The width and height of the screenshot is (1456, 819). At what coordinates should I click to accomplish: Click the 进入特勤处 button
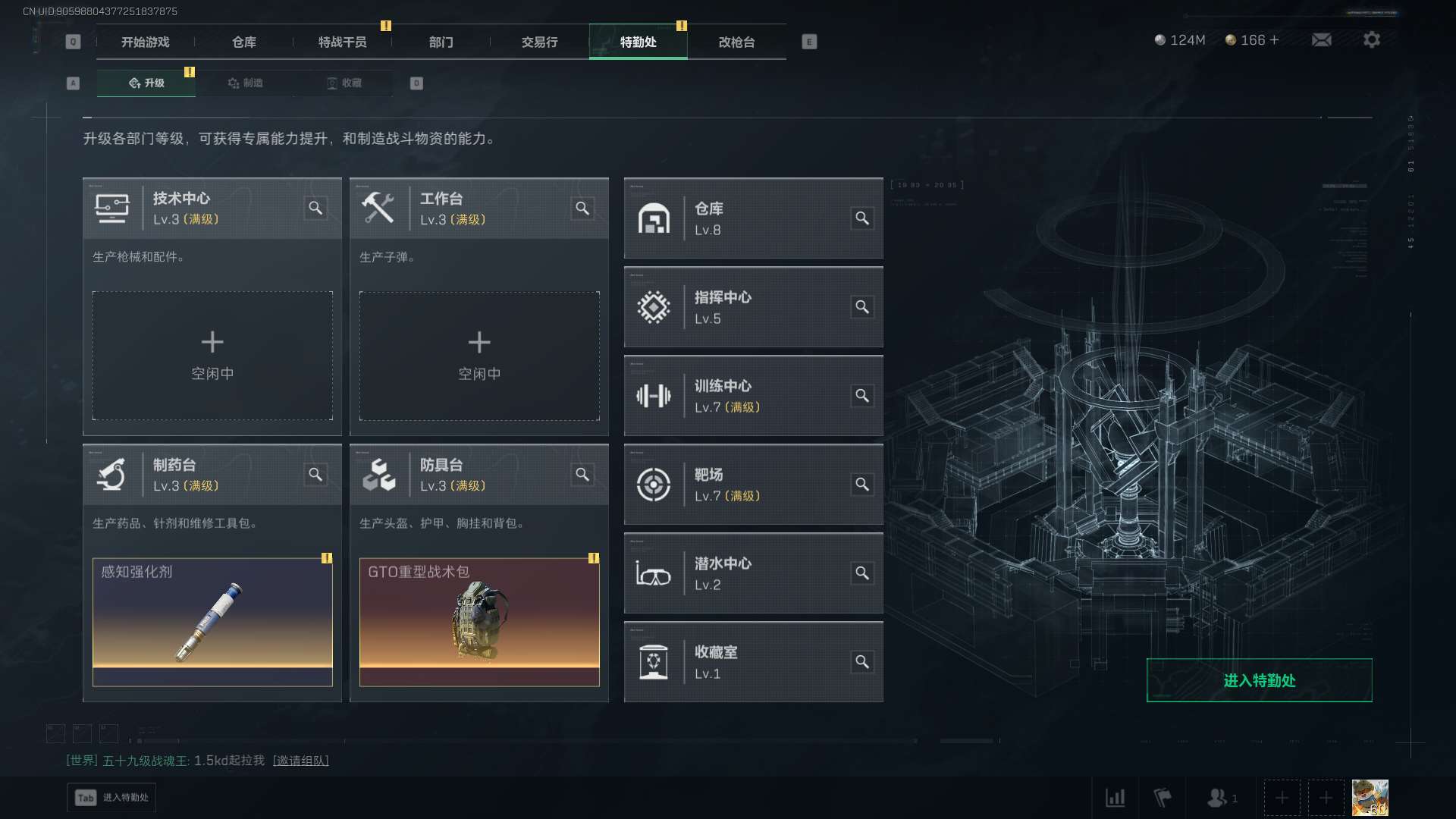(1259, 680)
